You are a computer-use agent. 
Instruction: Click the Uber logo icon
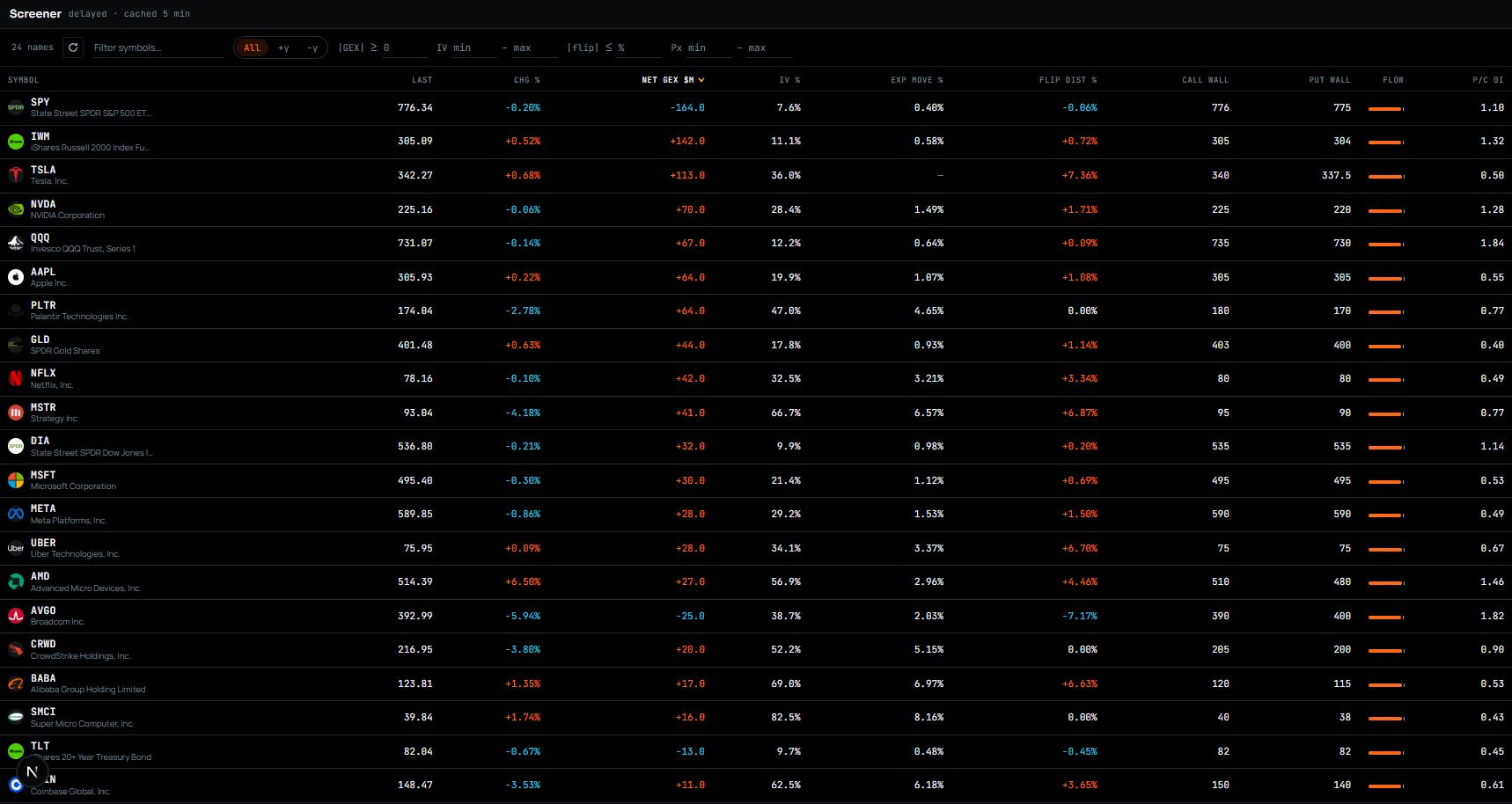(x=16, y=548)
